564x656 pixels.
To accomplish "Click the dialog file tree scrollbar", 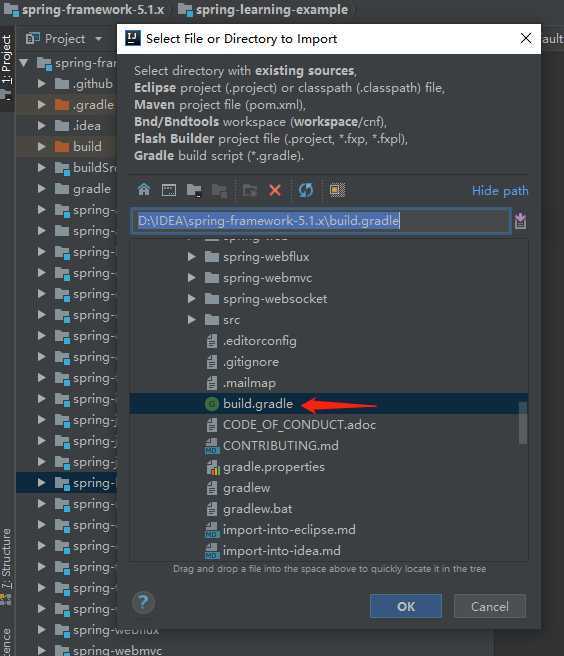I will pyautogui.click(x=523, y=423).
